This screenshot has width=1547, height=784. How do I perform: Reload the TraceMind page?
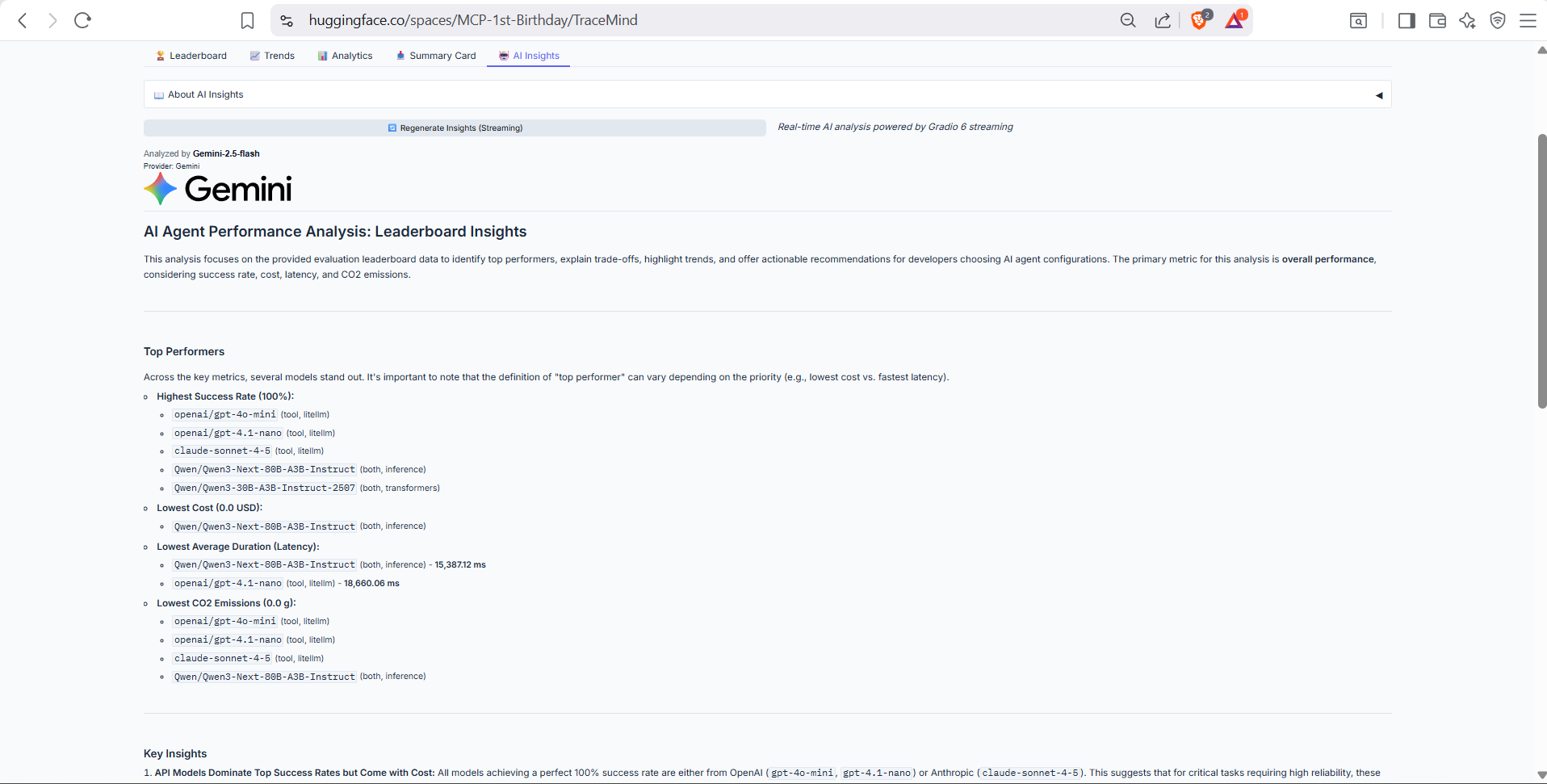[x=82, y=20]
